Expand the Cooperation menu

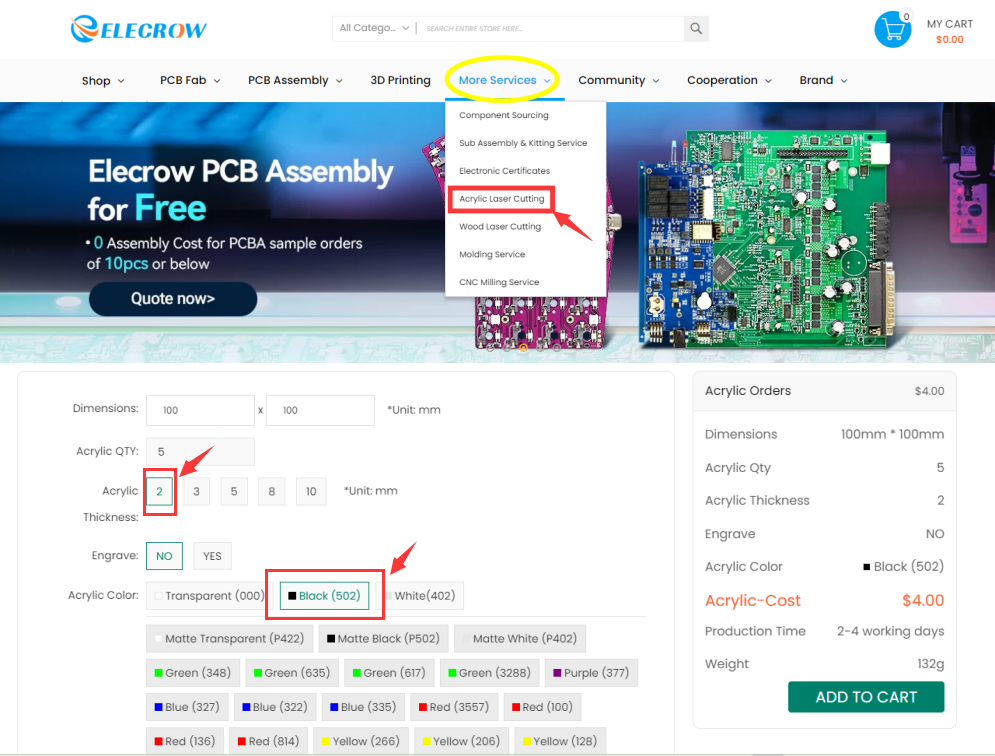coord(729,80)
